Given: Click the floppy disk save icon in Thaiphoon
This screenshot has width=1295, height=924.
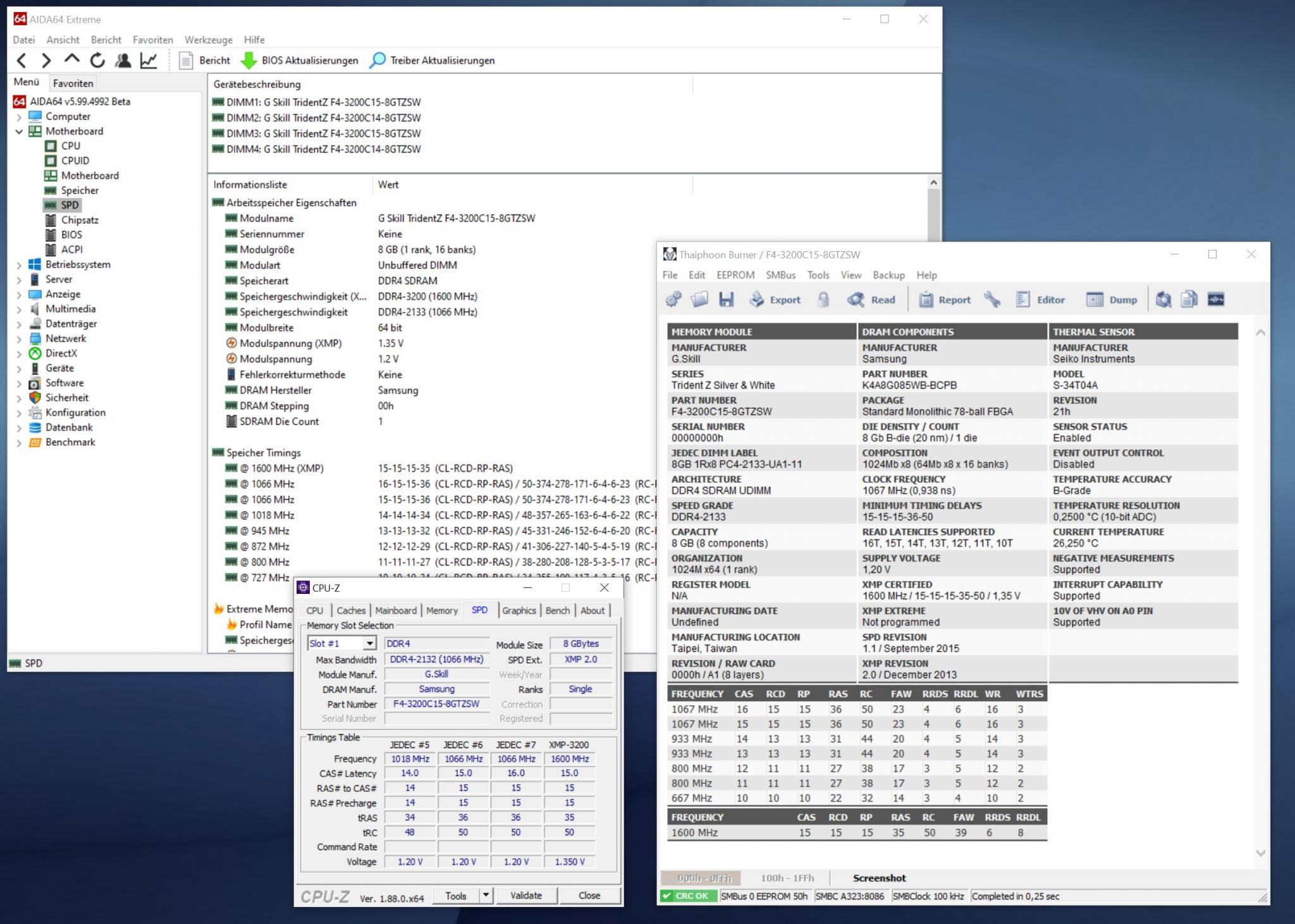Looking at the screenshot, I should point(726,299).
